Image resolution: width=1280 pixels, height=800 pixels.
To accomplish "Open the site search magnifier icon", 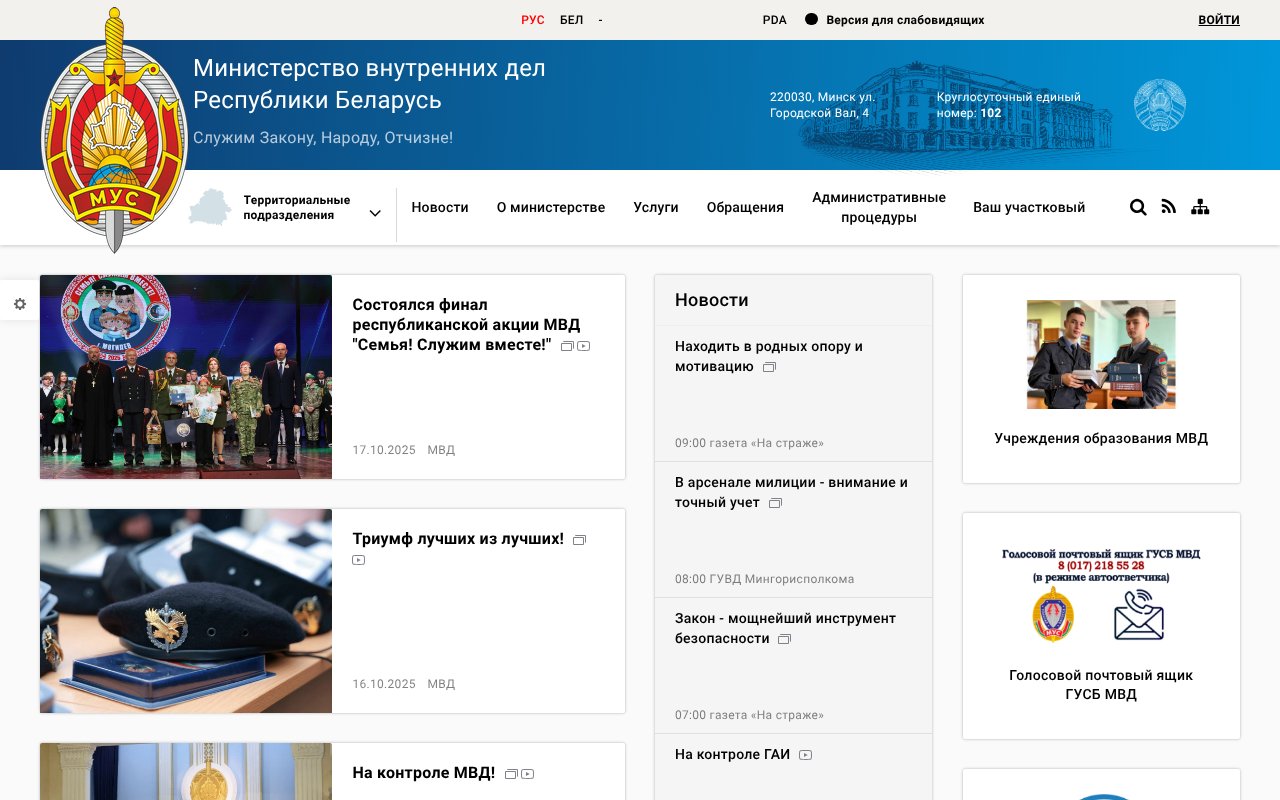I will tap(1138, 207).
